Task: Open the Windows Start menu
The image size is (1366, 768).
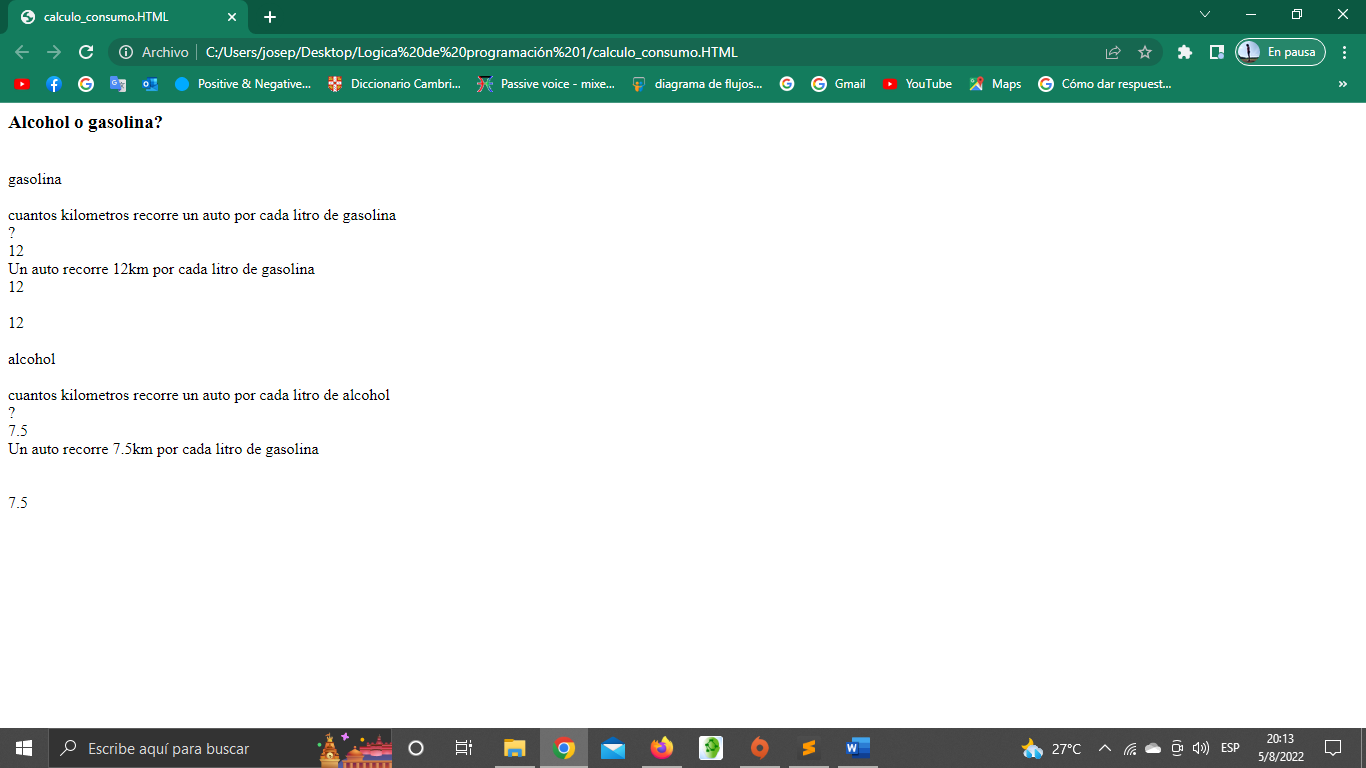Action: point(24,748)
